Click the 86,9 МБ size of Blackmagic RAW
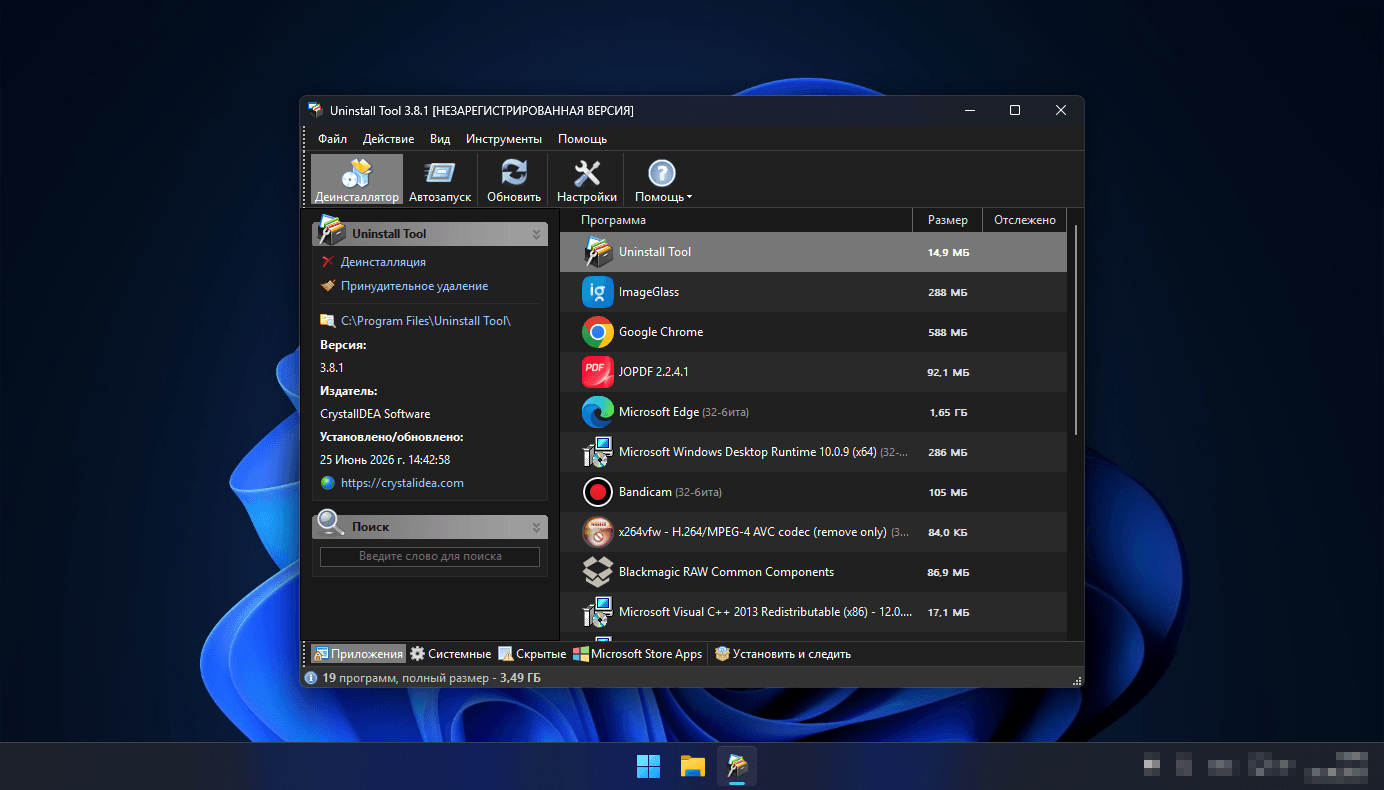1384x790 pixels. (x=948, y=572)
